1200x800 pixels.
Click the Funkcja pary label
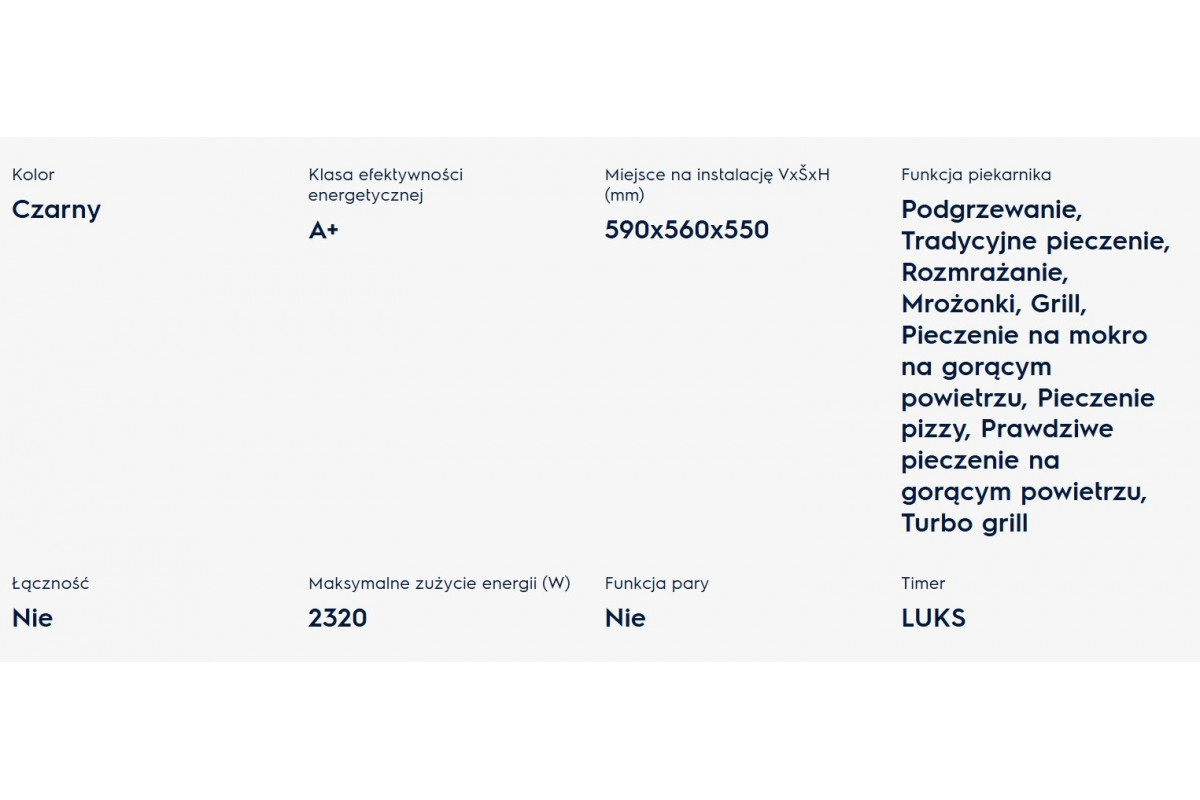[656, 584]
